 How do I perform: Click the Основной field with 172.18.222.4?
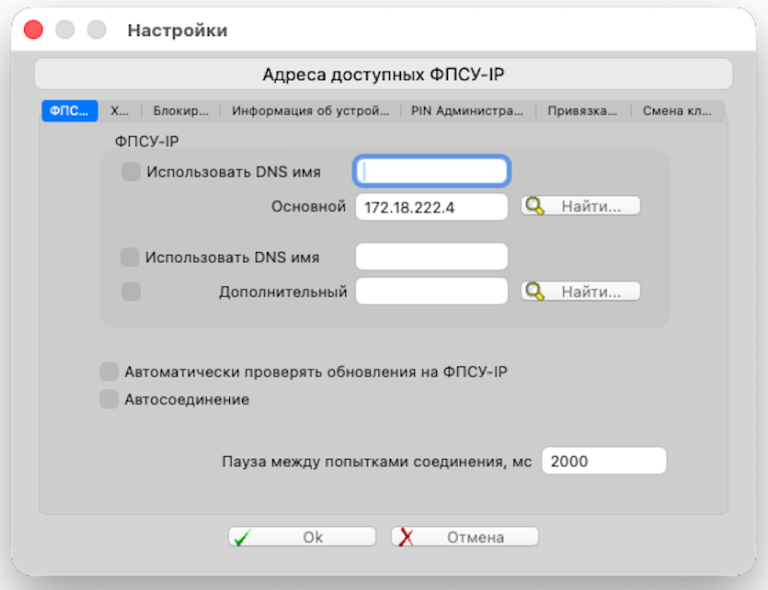(432, 207)
